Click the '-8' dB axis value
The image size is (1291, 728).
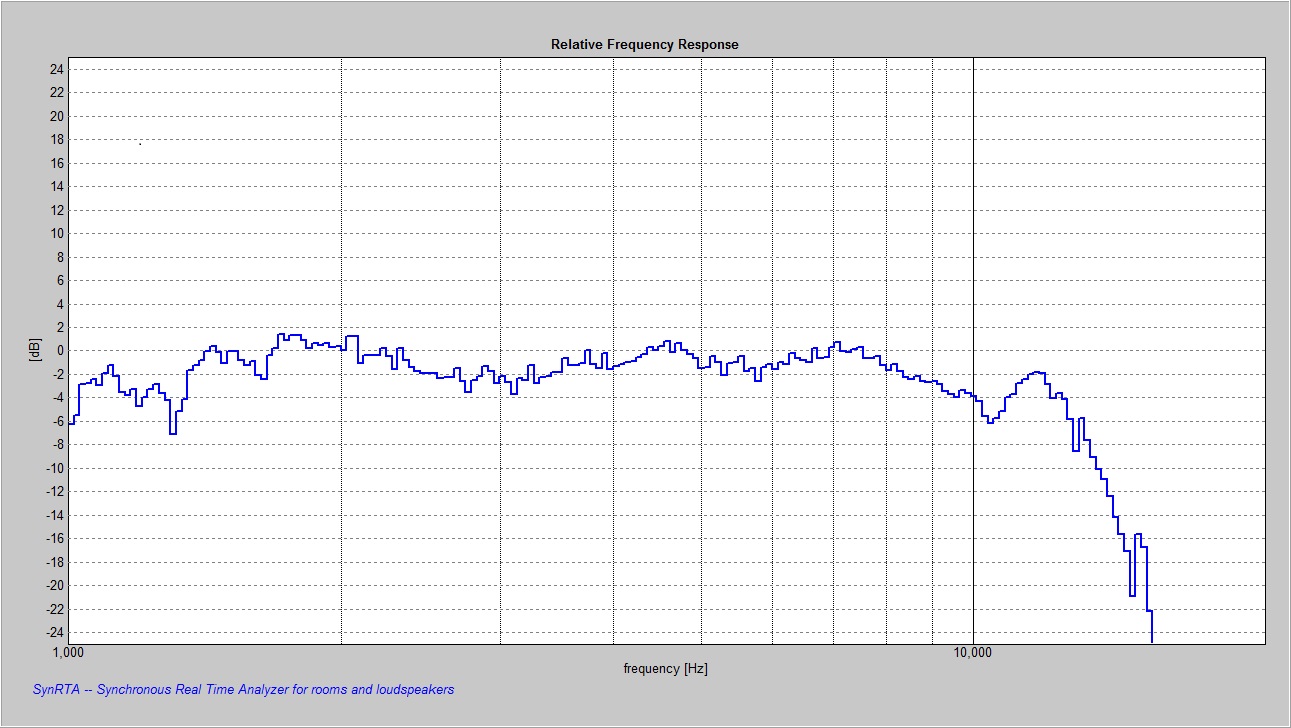[x=59, y=445]
